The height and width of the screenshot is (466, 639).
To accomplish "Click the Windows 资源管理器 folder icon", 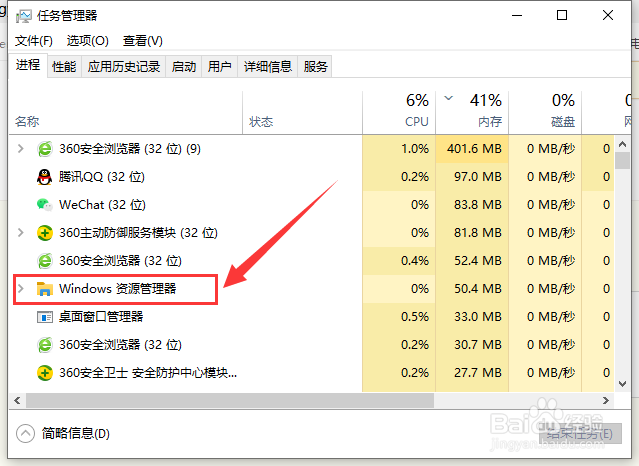I will [44, 289].
